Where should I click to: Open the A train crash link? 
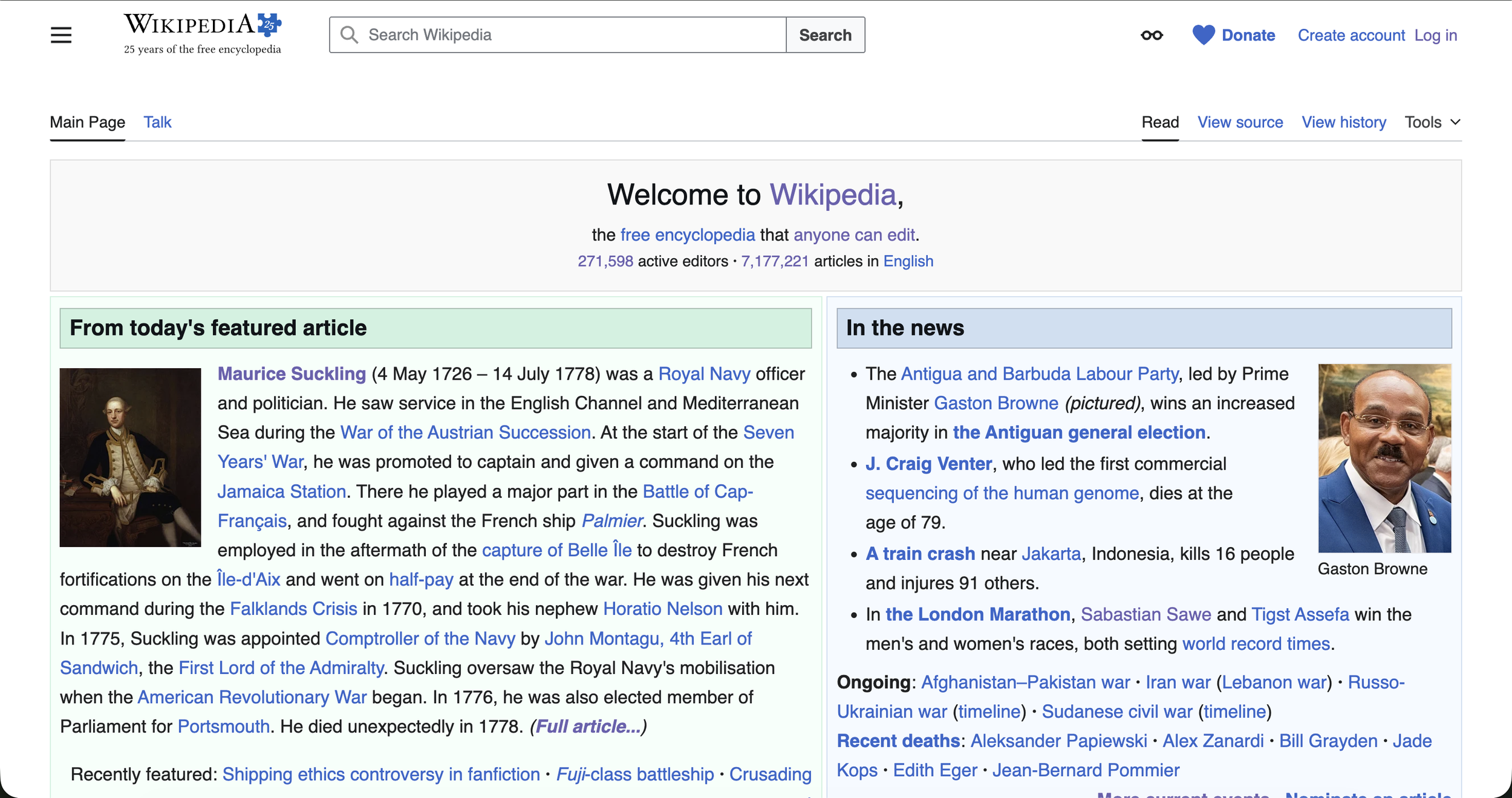click(920, 554)
